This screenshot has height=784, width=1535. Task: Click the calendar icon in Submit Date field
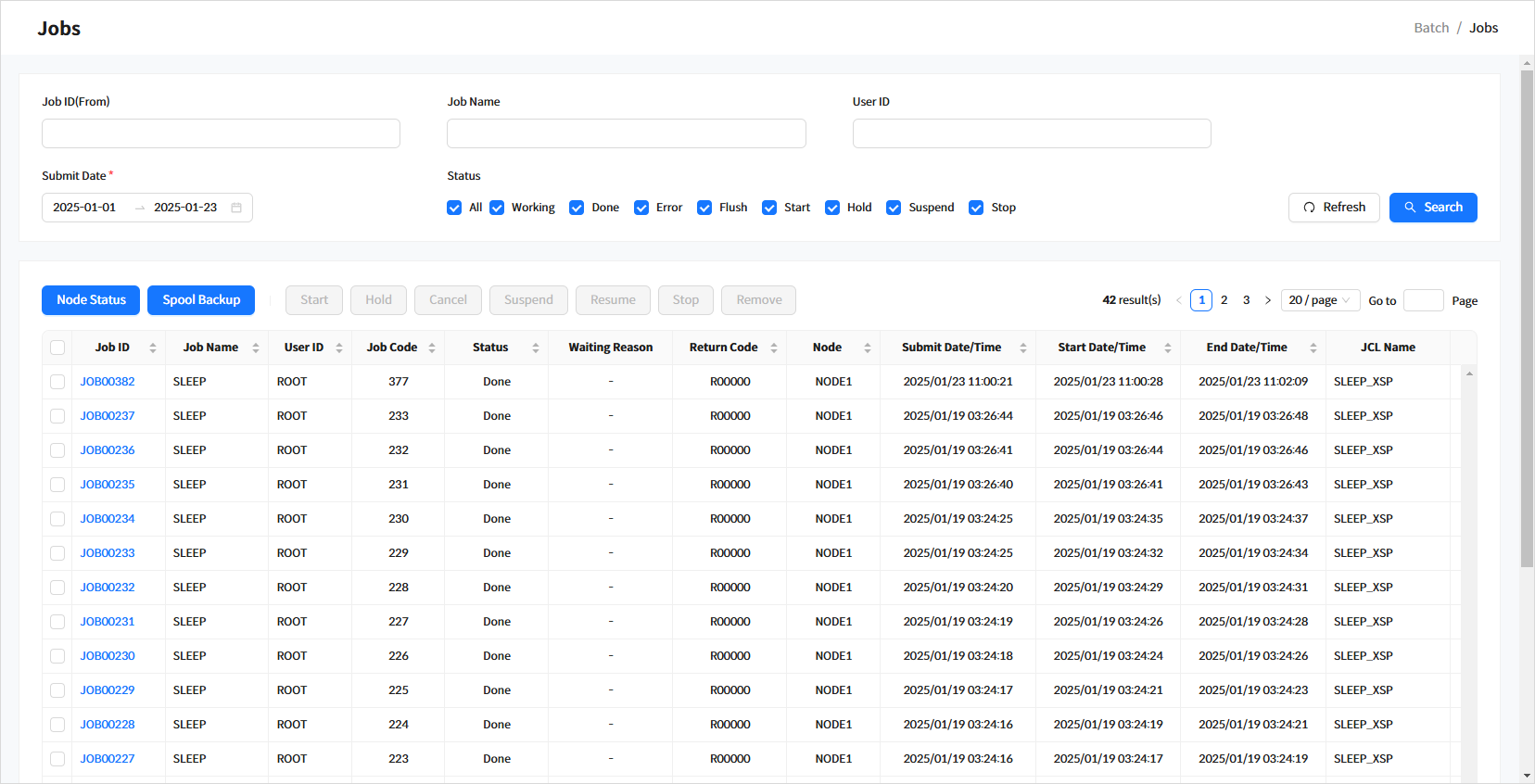coord(236,208)
